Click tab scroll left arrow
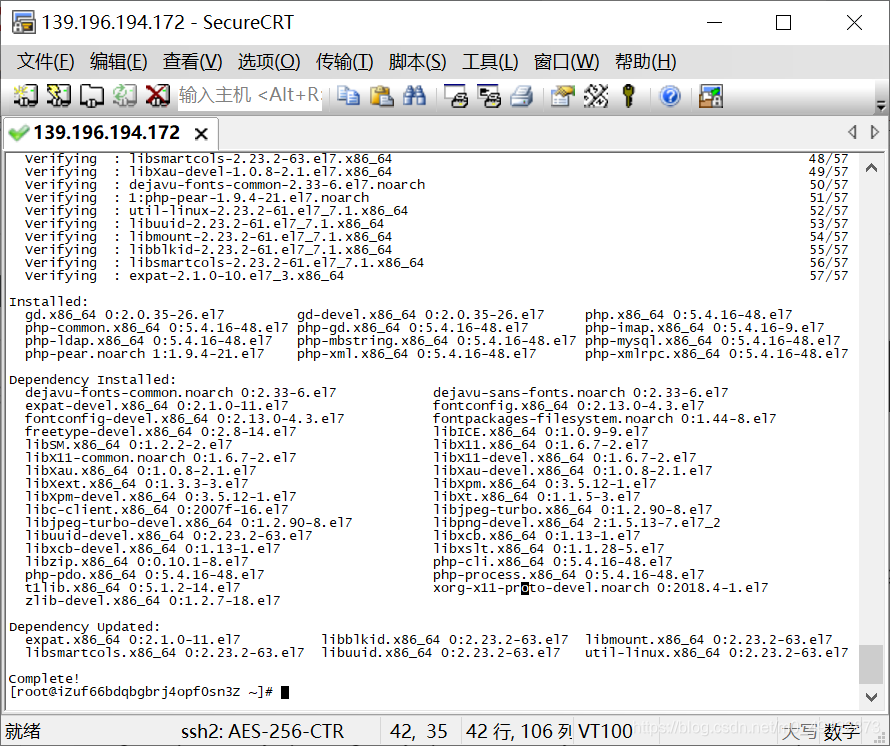Screen dimensions: 890x746 pyautogui.click(x=852, y=132)
